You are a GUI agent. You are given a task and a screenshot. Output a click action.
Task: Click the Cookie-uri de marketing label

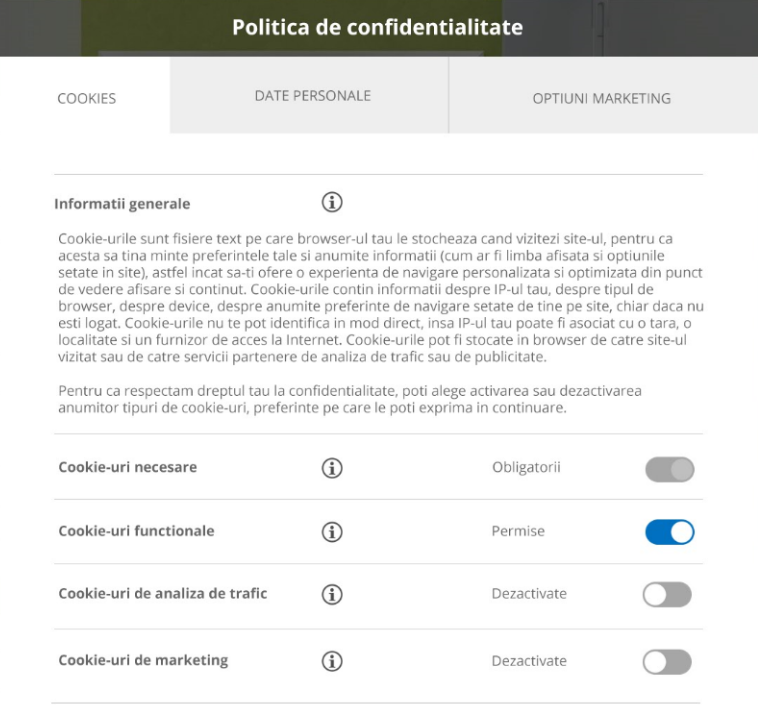point(143,660)
